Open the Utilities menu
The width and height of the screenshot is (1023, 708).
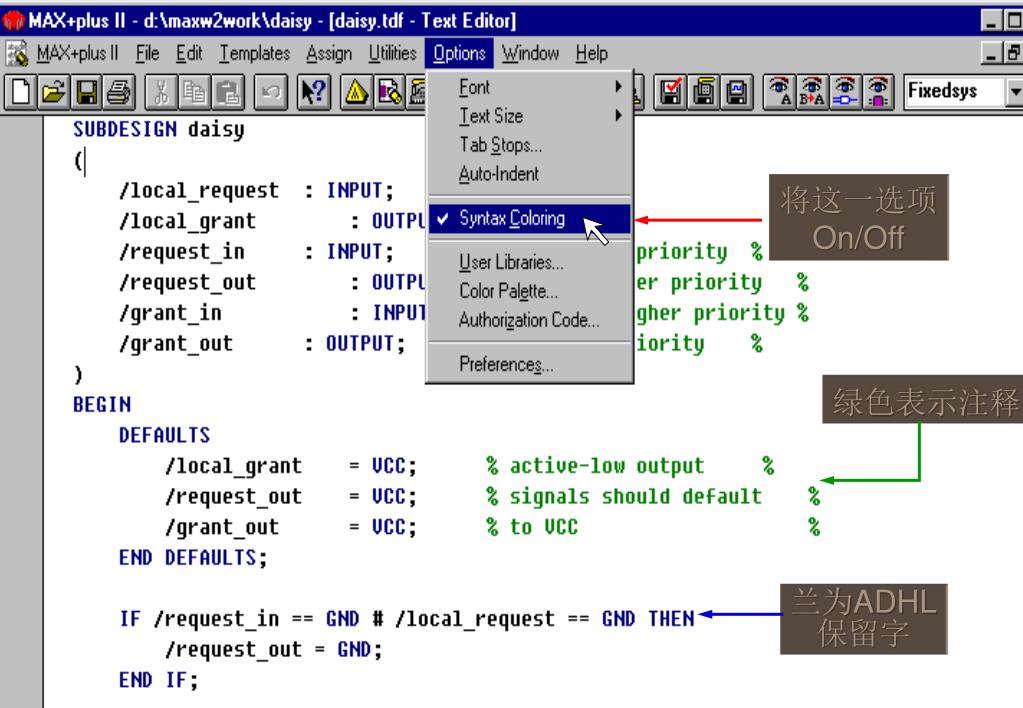tap(392, 54)
